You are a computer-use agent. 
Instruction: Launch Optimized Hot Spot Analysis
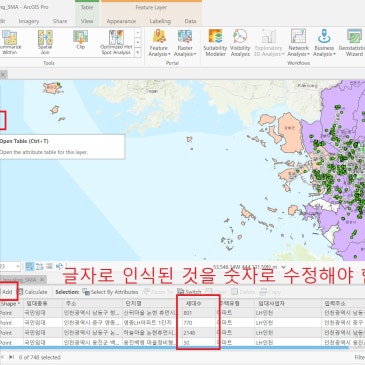click(x=116, y=42)
